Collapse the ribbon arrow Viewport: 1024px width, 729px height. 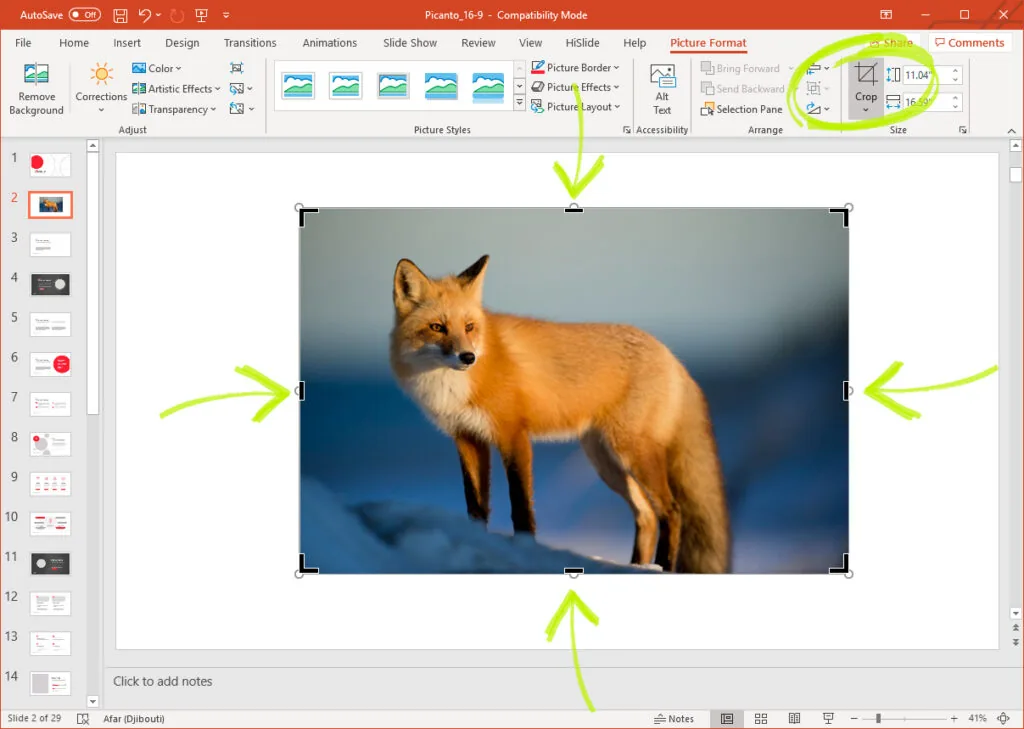[1012, 130]
